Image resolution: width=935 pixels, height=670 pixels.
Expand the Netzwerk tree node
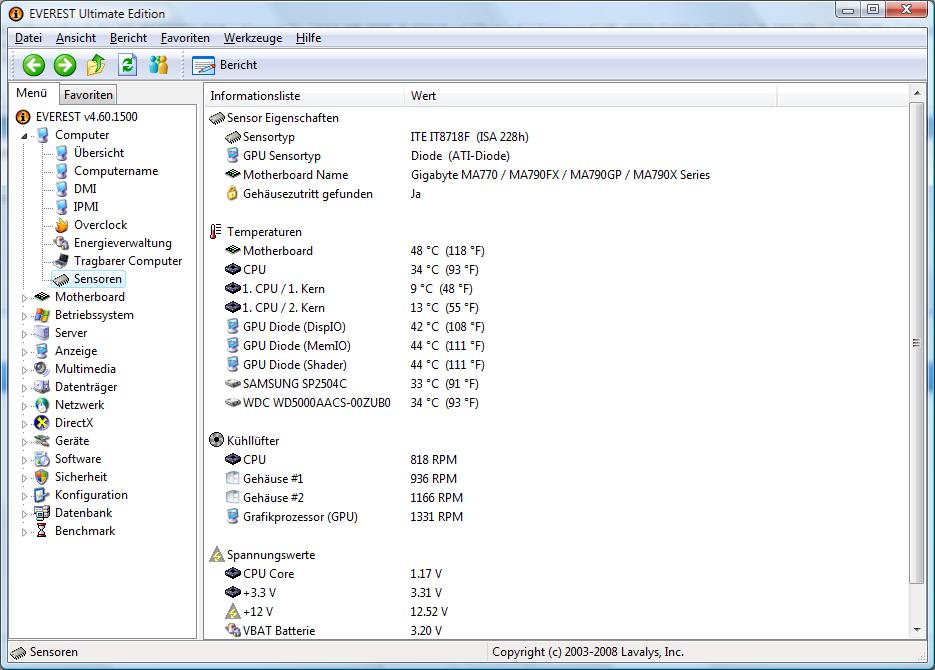coord(24,406)
